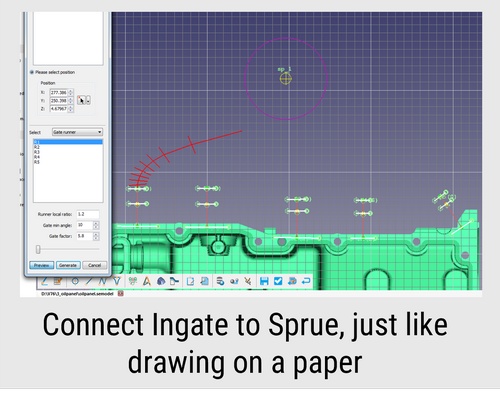Select the circle drawing tool icon
The height and width of the screenshot is (400, 500).
(x=75, y=281)
